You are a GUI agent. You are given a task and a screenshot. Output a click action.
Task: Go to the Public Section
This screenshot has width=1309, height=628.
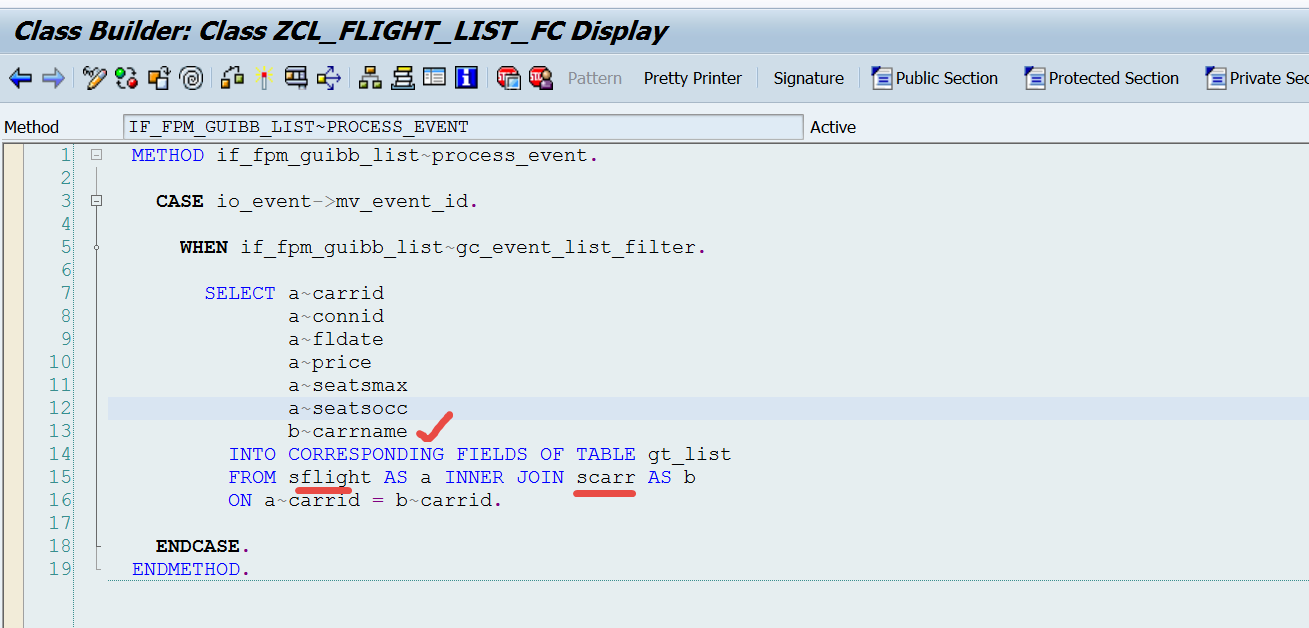[935, 78]
